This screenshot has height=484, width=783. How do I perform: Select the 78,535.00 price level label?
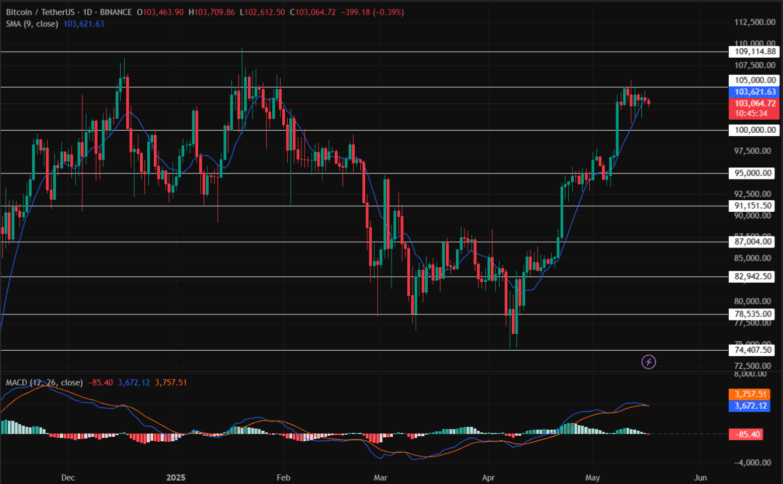[x=752, y=314]
